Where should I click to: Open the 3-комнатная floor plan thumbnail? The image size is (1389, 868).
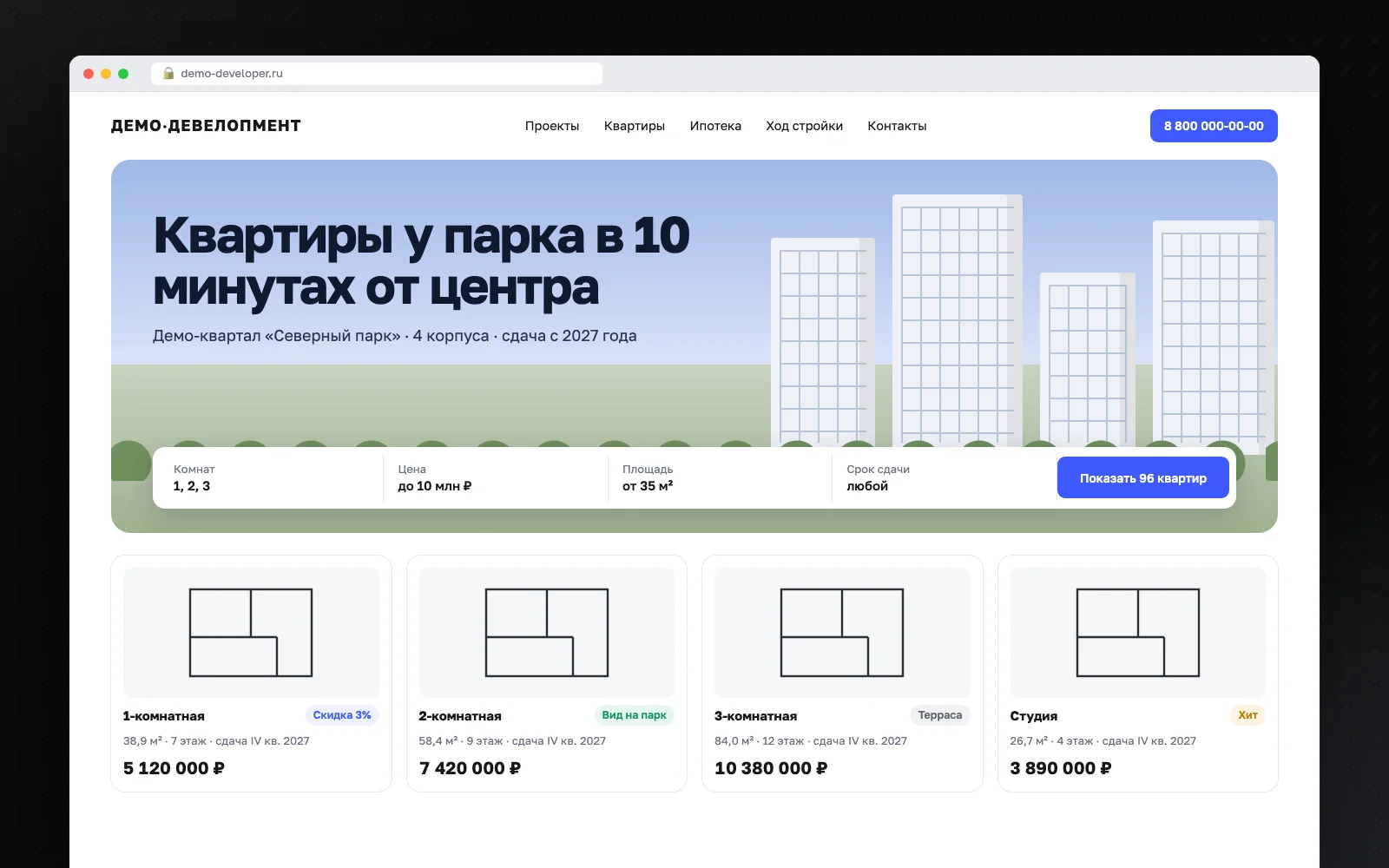pyautogui.click(x=842, y=632)
